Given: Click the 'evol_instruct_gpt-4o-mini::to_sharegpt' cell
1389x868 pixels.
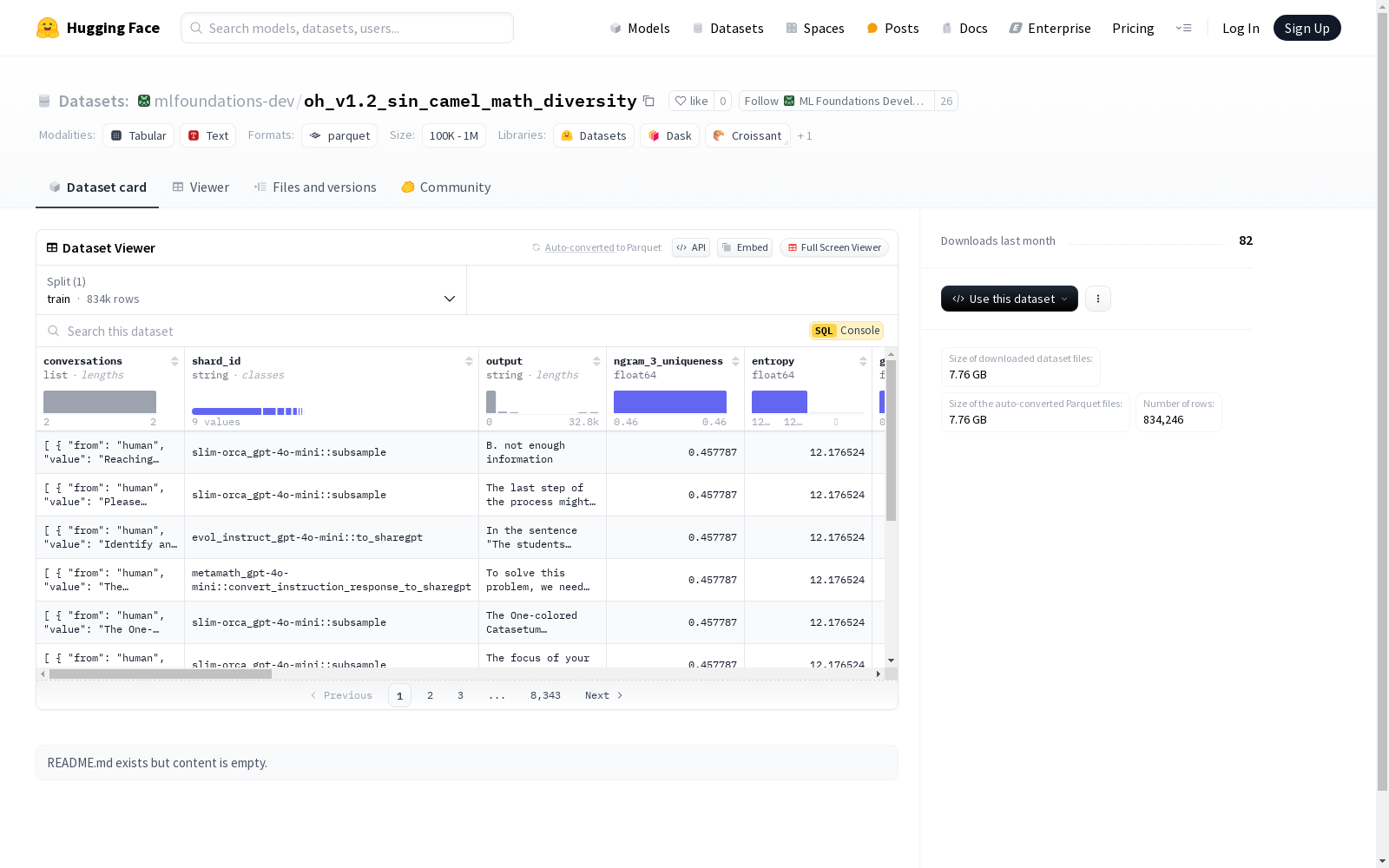Looking at the screenshot, I should click(332, 537).
